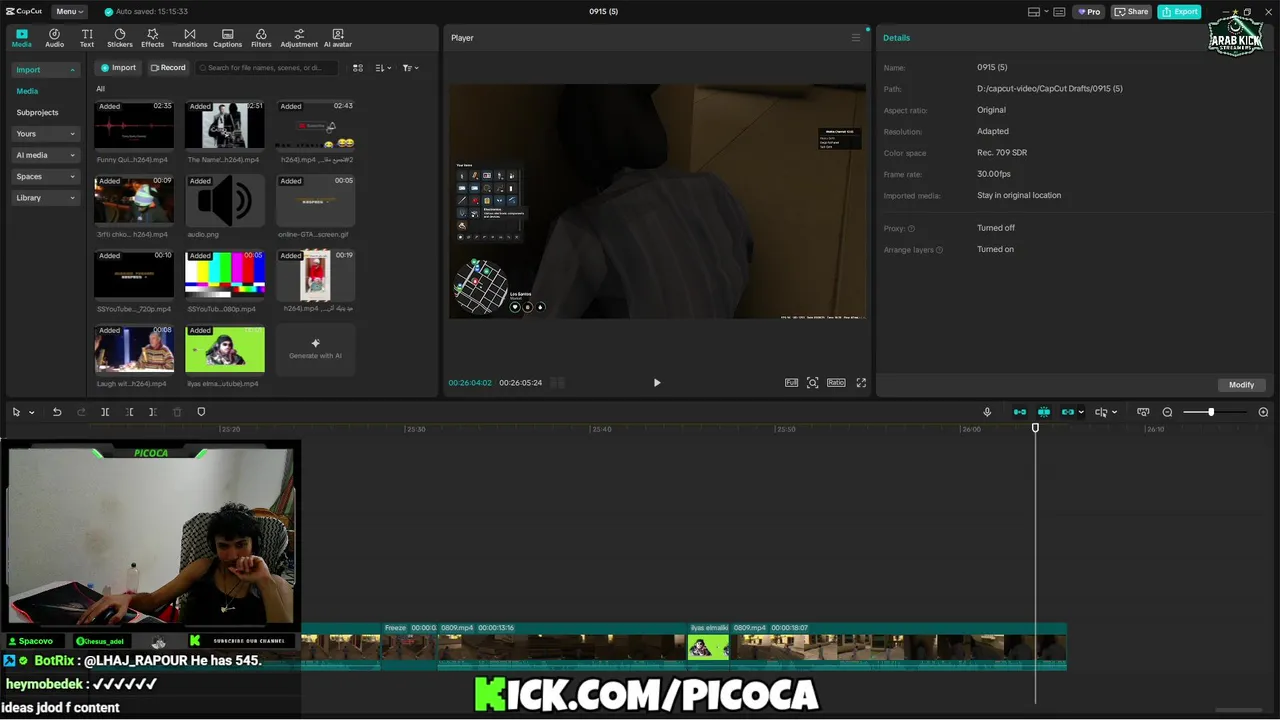
Task: Select the Media tab icon
Action: 22,38
